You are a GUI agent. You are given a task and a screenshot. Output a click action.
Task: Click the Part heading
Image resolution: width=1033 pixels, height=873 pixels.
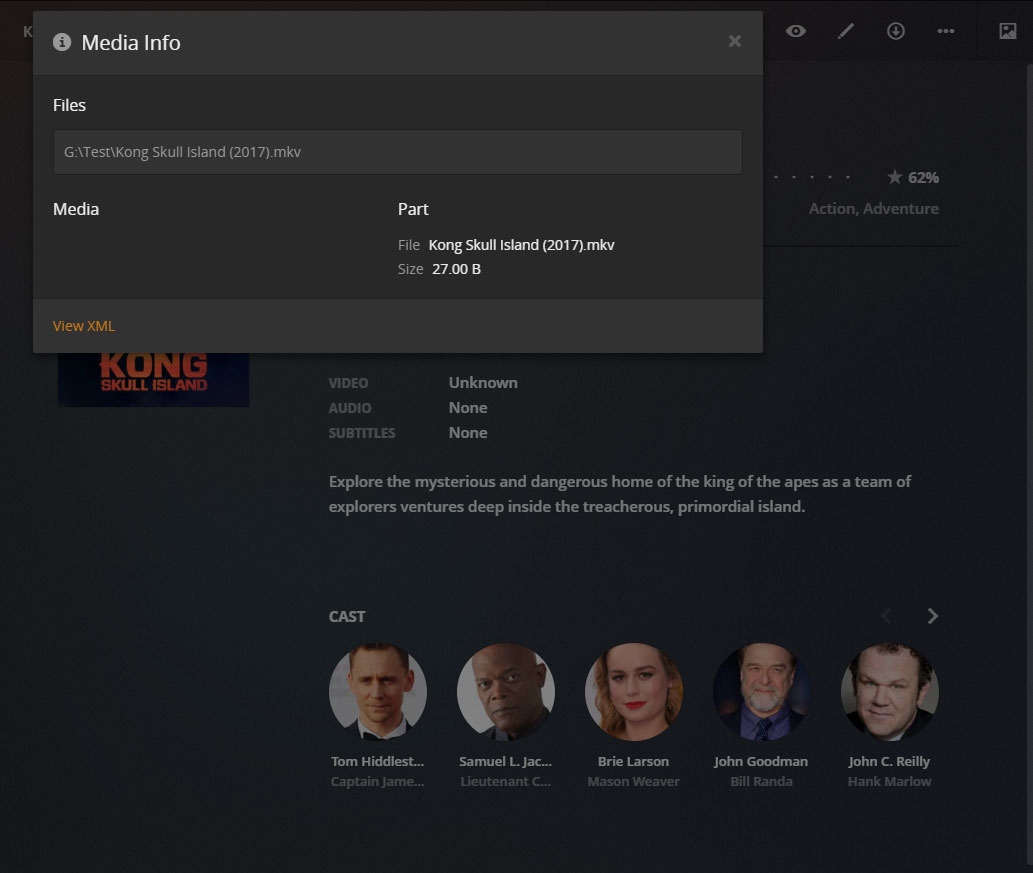tap(413, 210)
